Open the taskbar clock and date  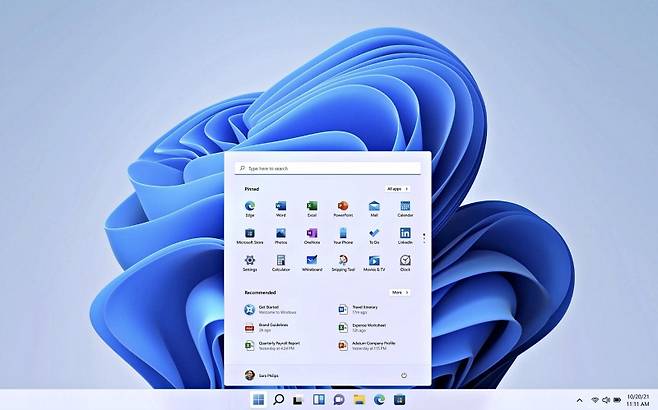click(x=636, y=399)
